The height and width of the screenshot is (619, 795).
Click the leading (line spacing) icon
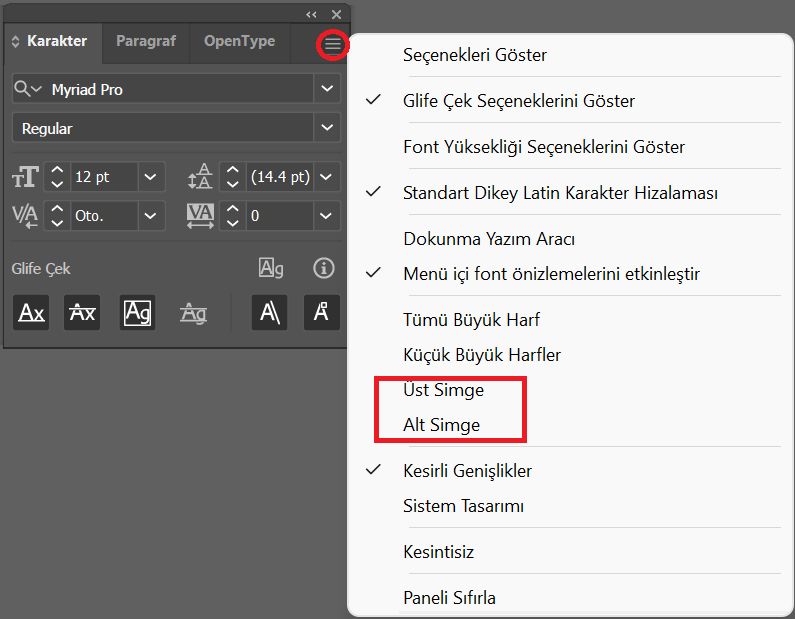200,176
